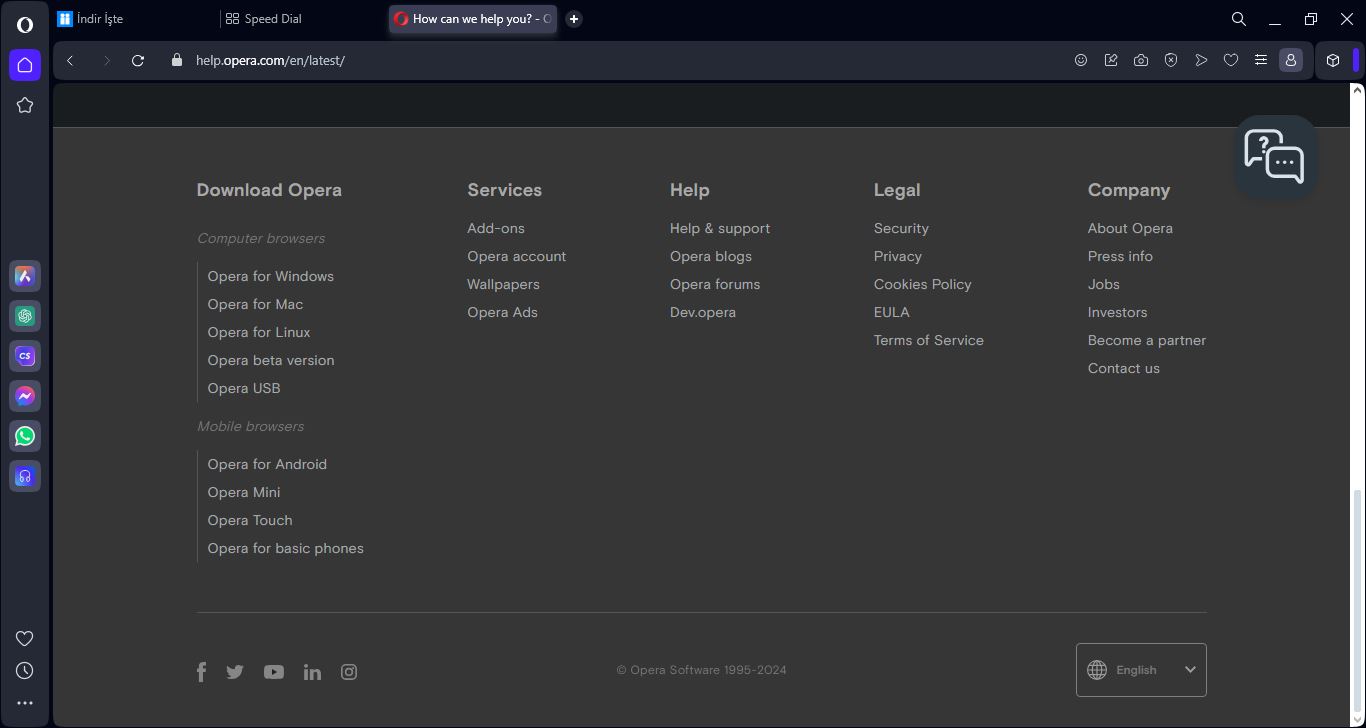Open Facebook Messenger in sidebar
Viewport: 1366px width, 728px height.
(25, 396)
